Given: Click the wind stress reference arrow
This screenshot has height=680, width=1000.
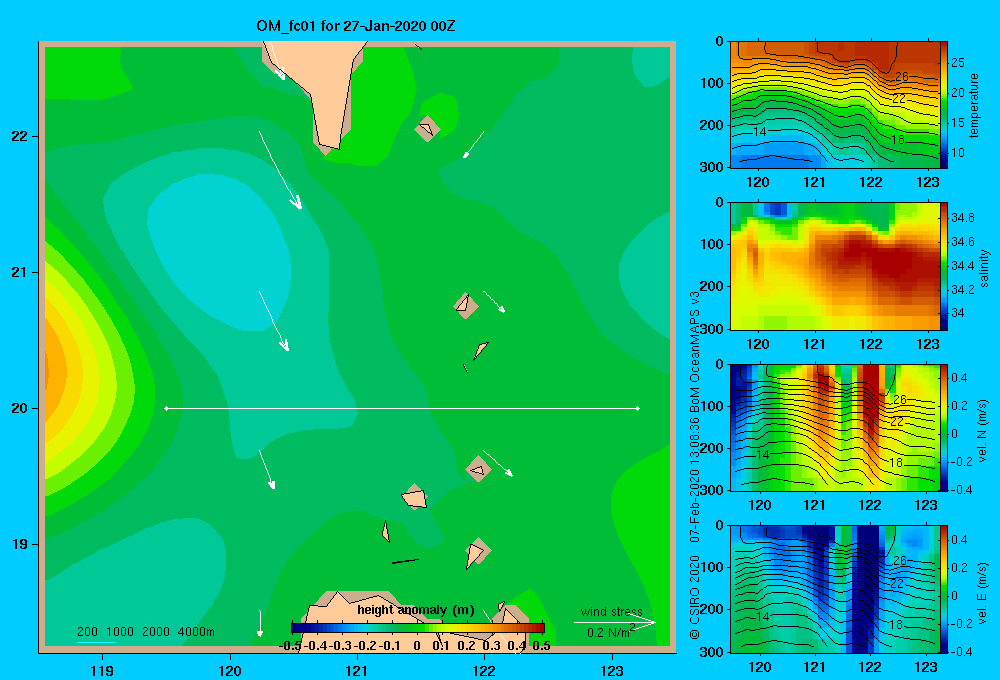Looking at the screenshot, I should (615, 622).
